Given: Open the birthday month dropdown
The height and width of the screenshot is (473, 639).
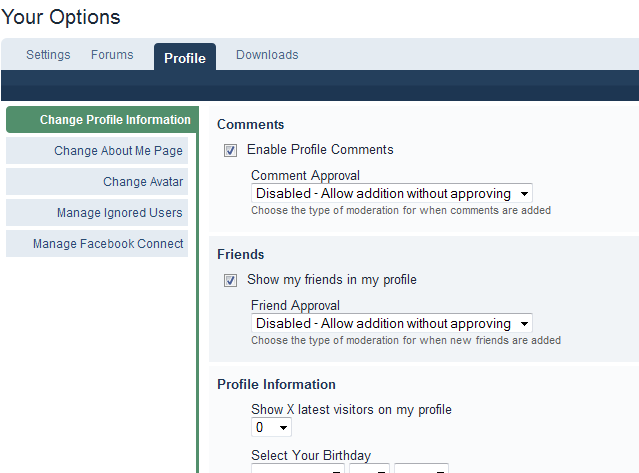Looking at the screenshot, I should tap(298, 468).
